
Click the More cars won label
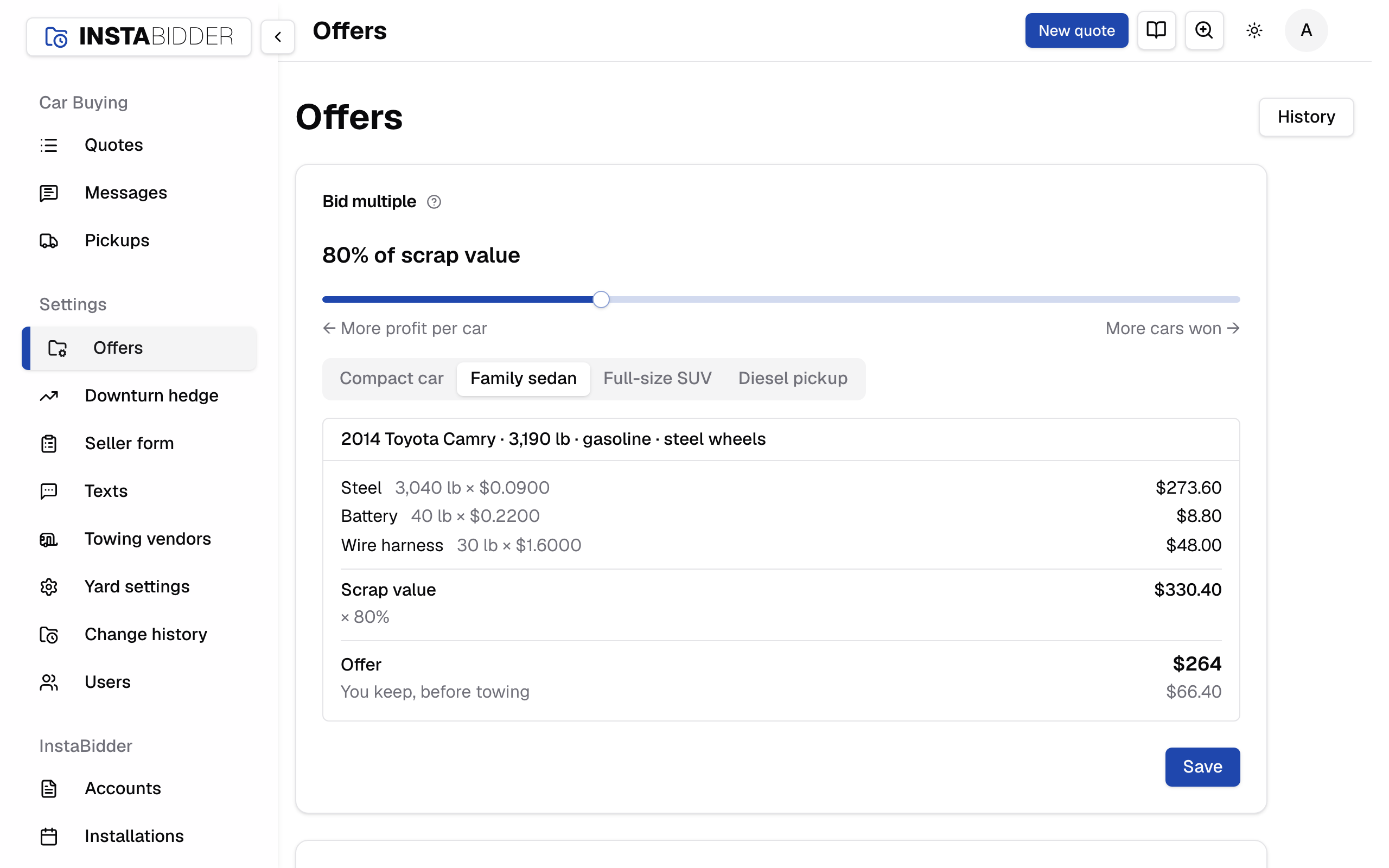click(x=1172, y=328)
